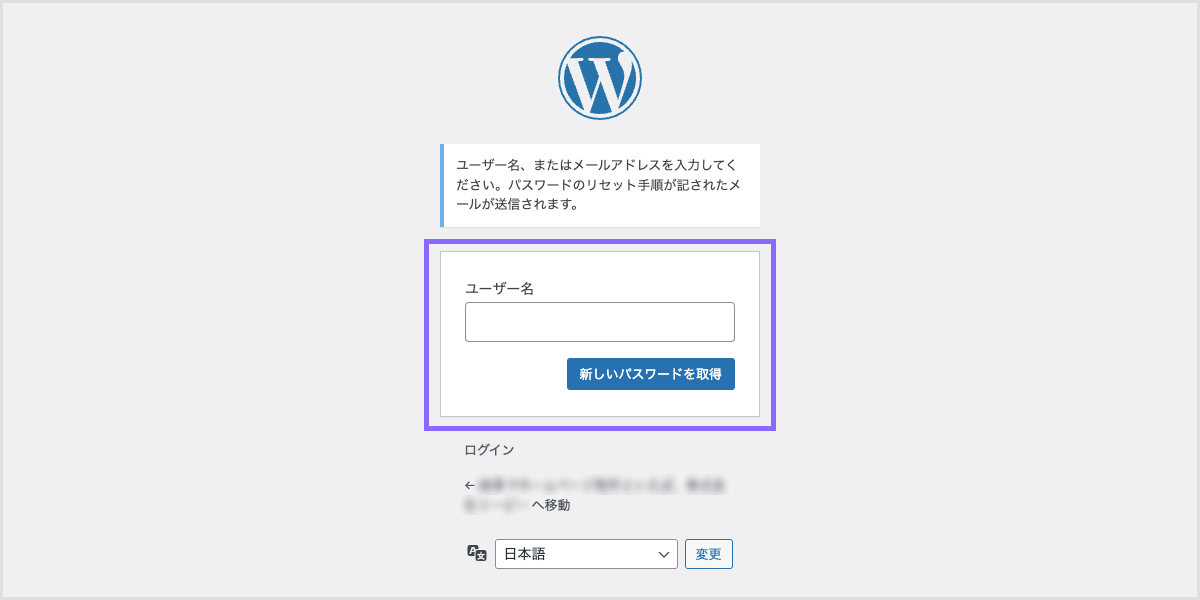Viewport: 1200px width, 600px height.
Task: Click the WordPress logo
Action: click(x=600, y=78)
